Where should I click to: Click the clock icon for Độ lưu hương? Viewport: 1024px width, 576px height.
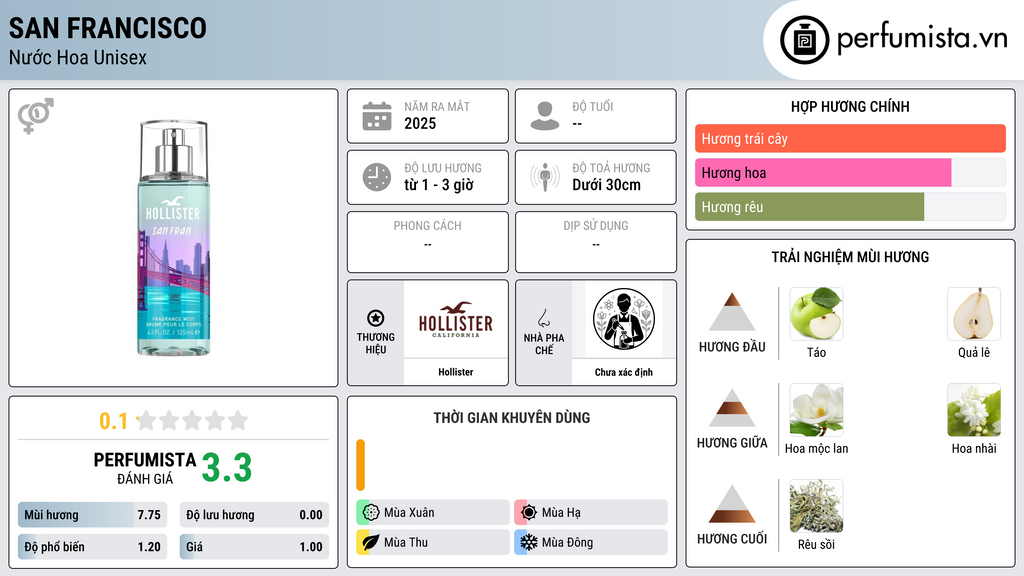click(x=377, y=177)
